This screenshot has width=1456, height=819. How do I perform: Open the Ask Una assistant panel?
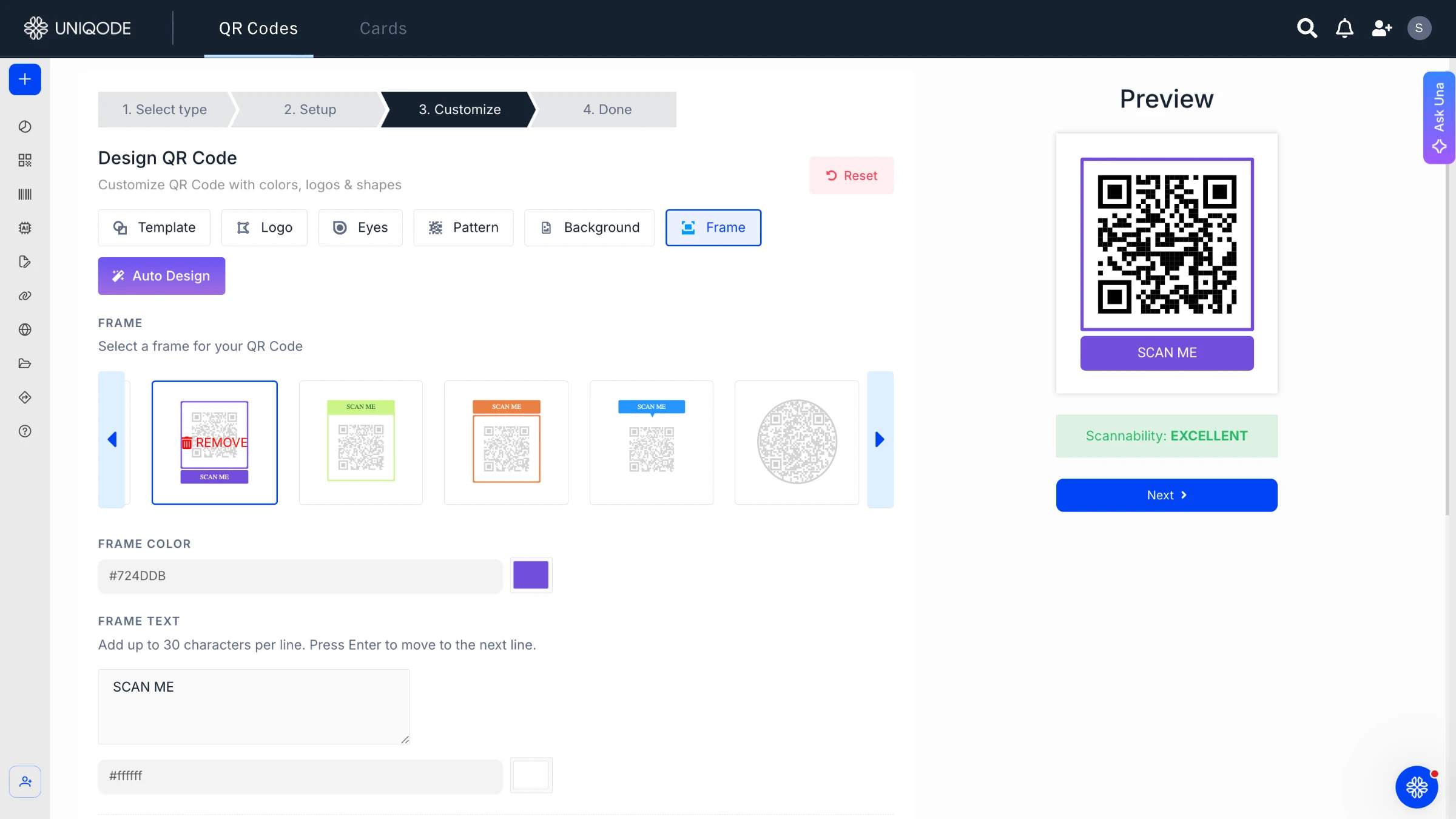1439,118
